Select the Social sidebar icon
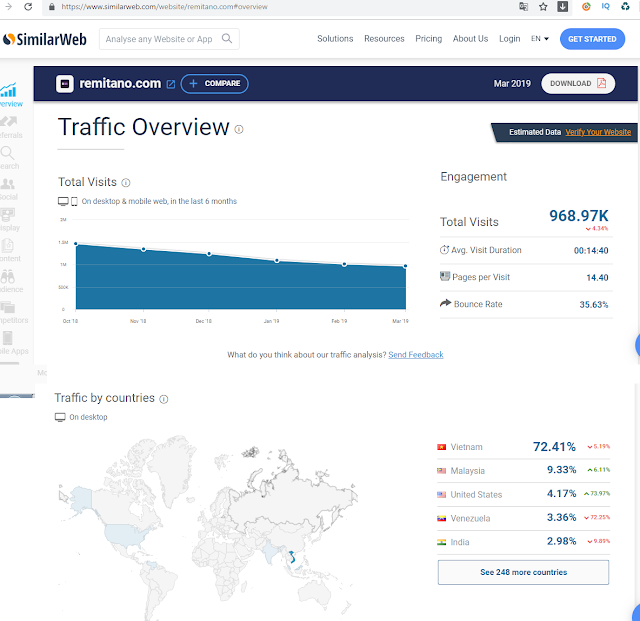This screenshot has height=621, width=640. (8, 184)
